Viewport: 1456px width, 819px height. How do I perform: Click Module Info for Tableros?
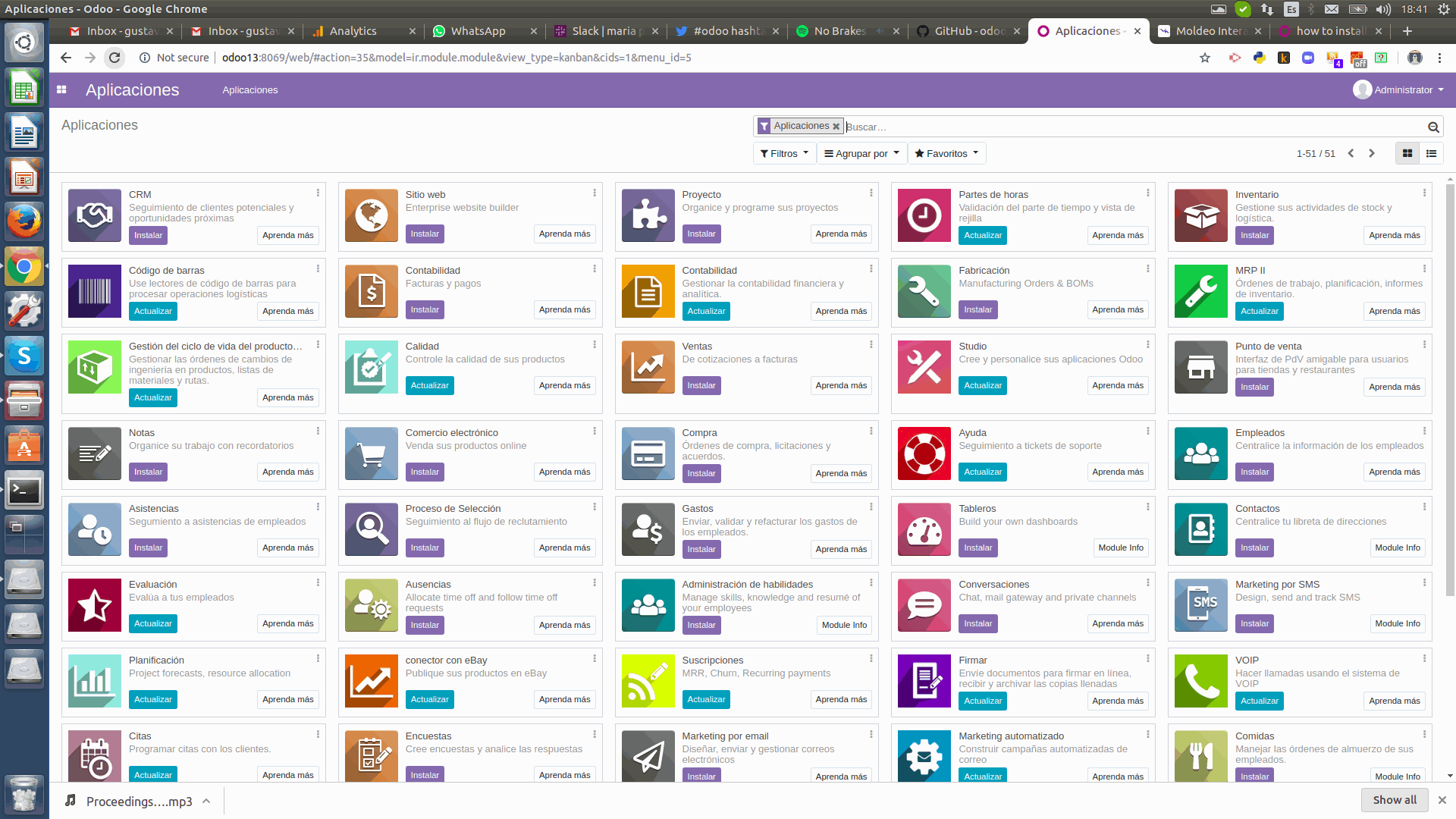(x=1121, y=548)
